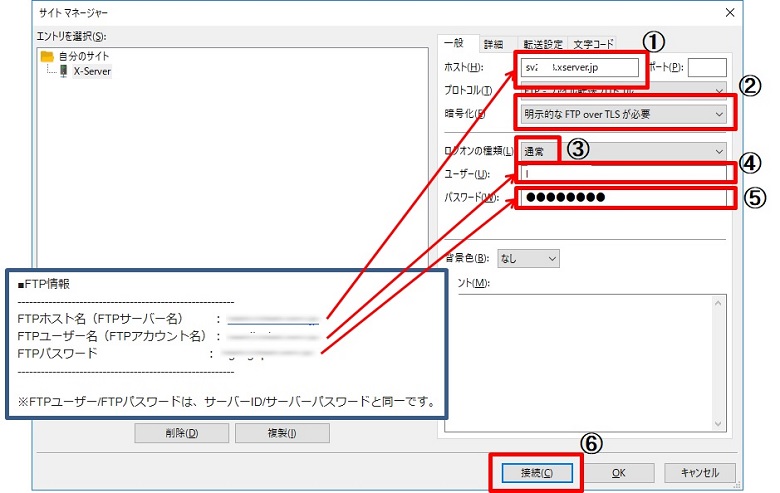
Task: Open the ログオンの種類 dropdown
Action: coord(623,151)
